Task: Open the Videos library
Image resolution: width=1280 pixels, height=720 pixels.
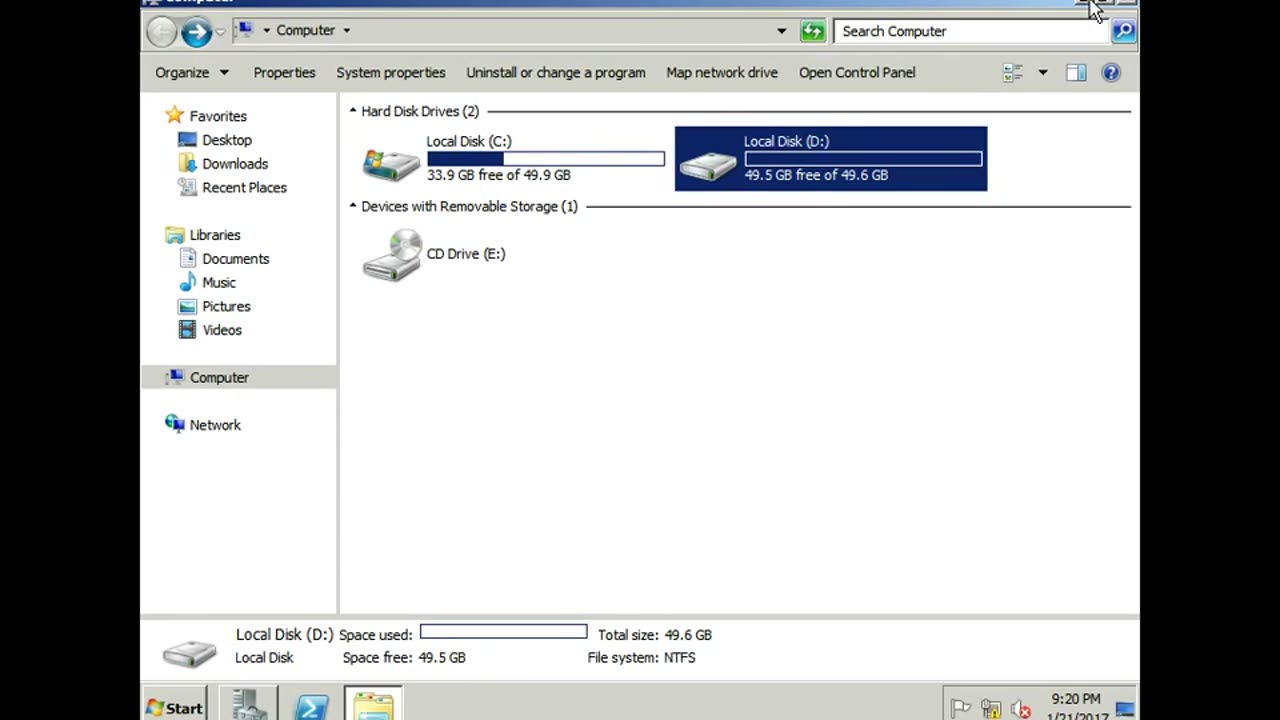Action: click(x=222, y=330)
